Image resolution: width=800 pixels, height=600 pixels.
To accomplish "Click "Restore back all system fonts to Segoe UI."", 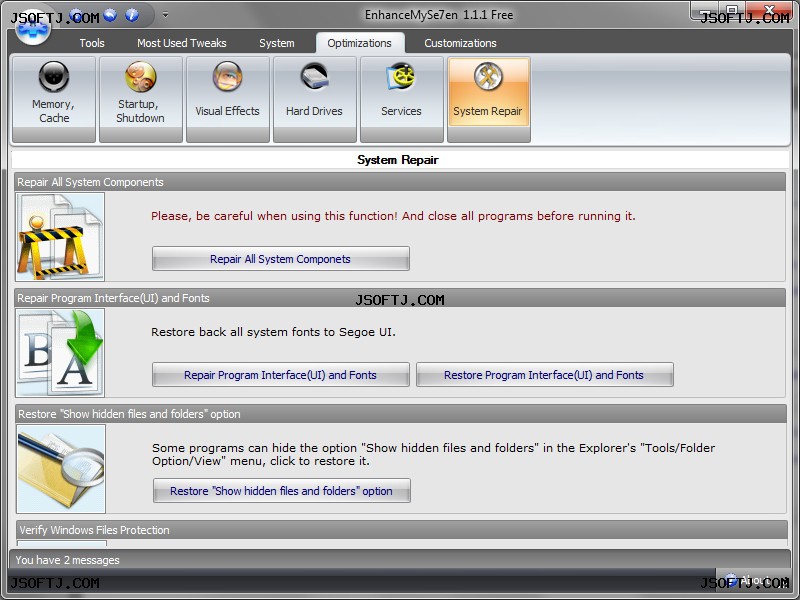I will pyautogui.click(x=273, y=332).
